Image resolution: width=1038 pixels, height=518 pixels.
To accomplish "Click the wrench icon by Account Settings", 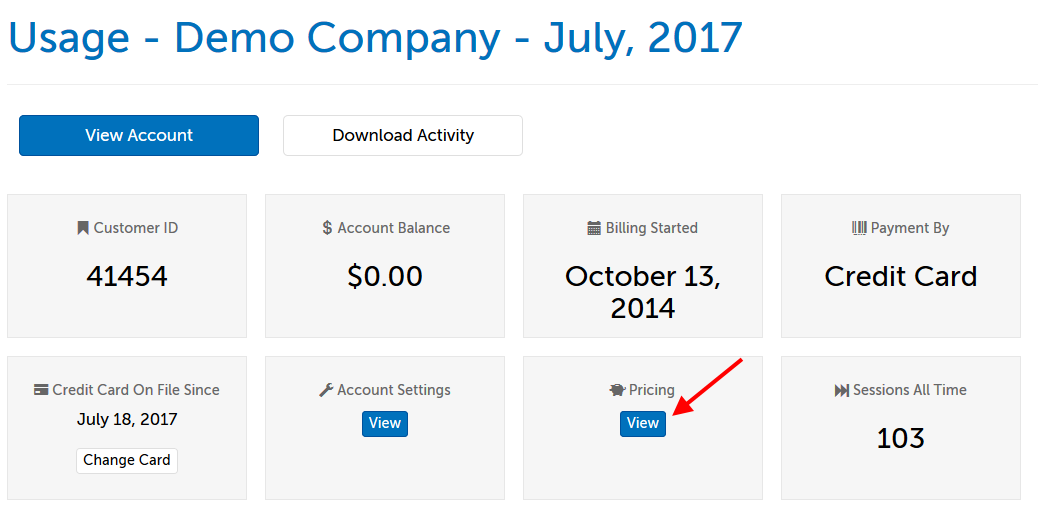I will [x=326, y=390].
